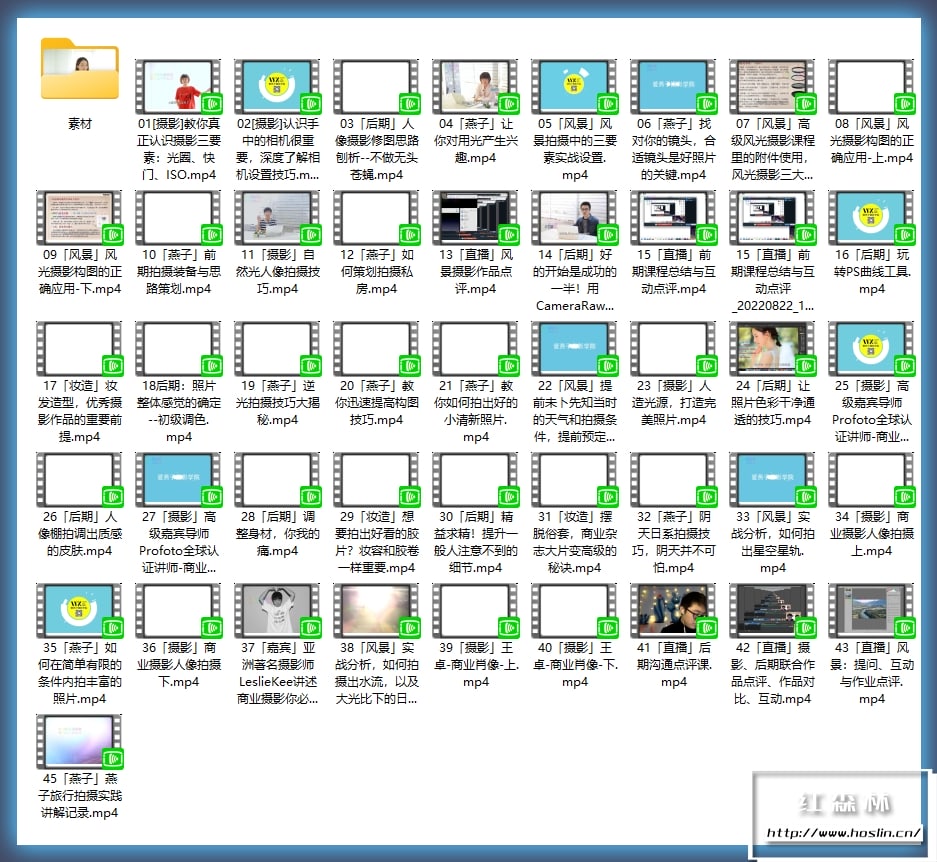Viewport: 937px width, 862px height.
Task: Click 34「摄影」商业摄影人像拍摄上.mp4 icon
Action: (871, 479)
